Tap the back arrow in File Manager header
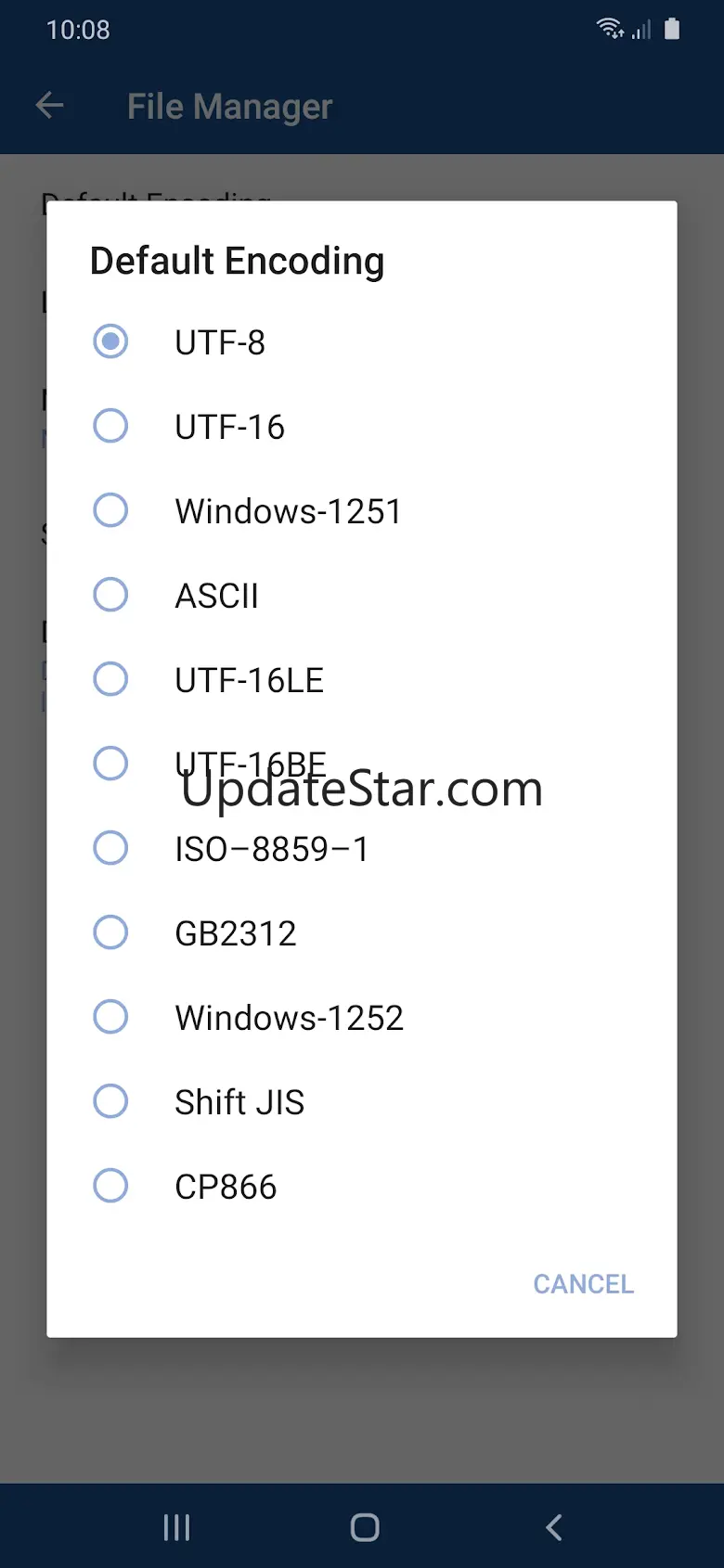 coord(50,106)
